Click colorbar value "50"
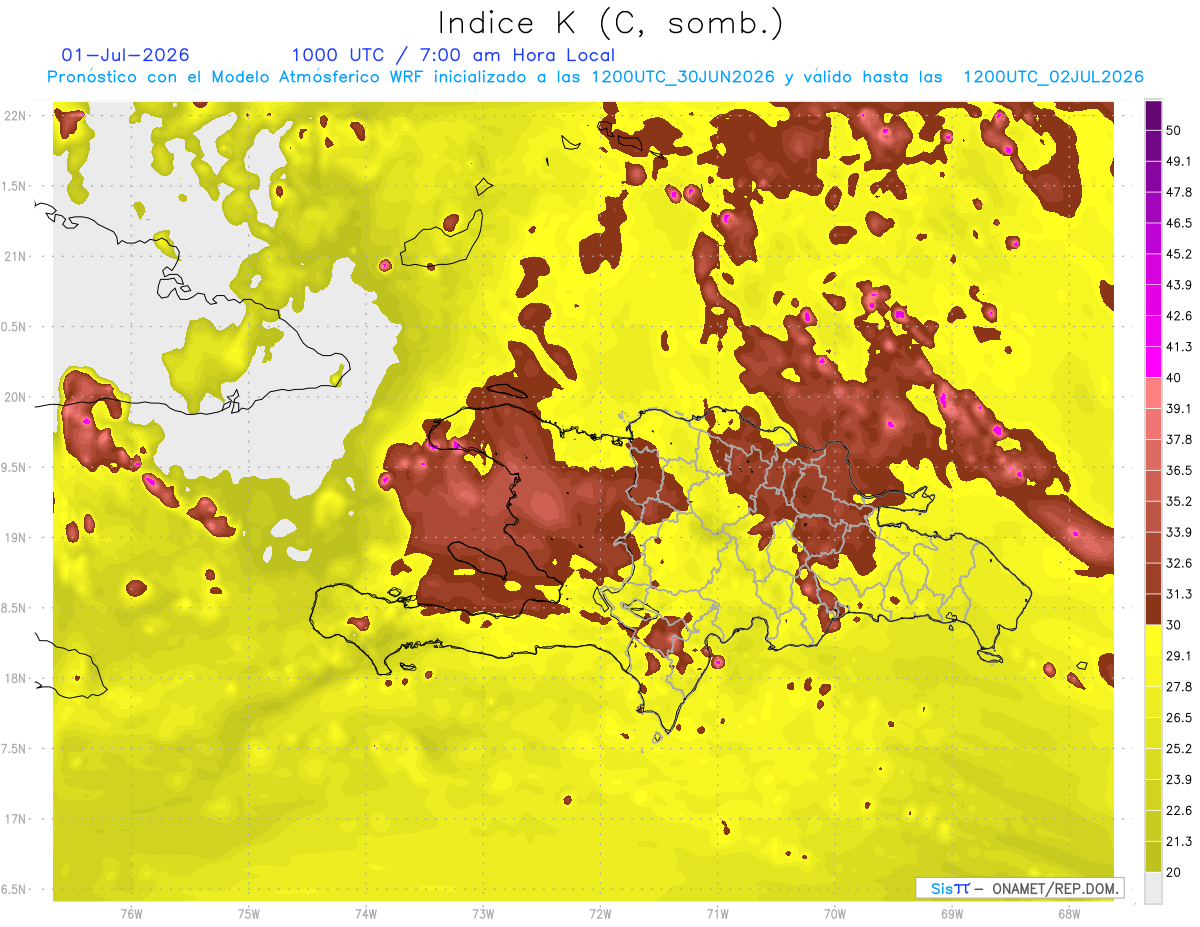Image resolution: width=1200 pixels, height=927 pixels. coord(1174,130)
